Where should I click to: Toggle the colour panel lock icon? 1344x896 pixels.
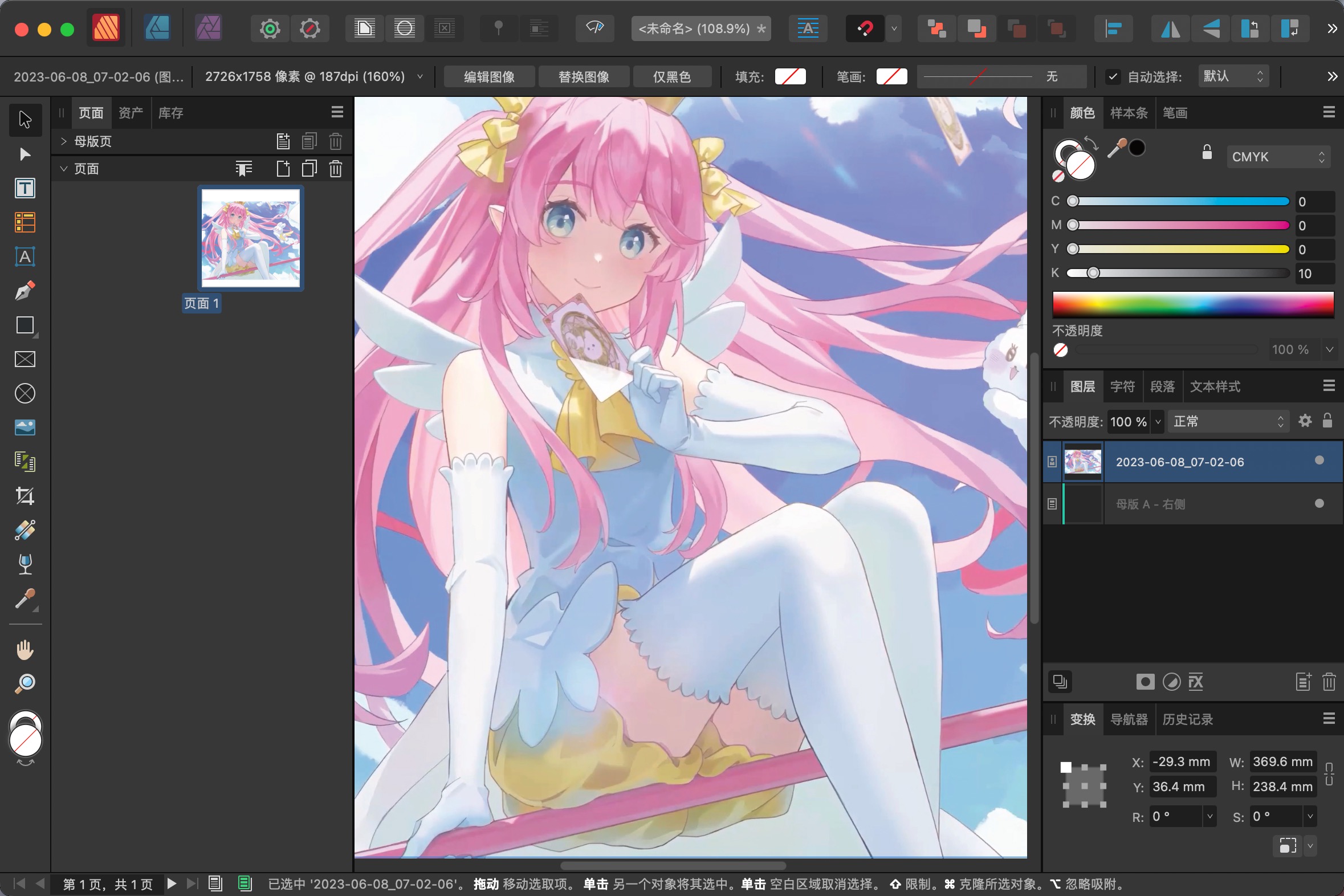(x=1207, y=152)
